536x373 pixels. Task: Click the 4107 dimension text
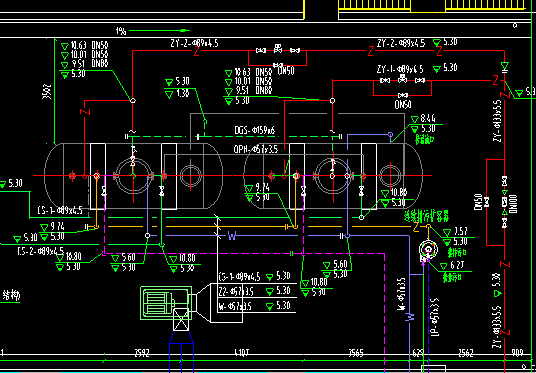[x=242, y=352]
